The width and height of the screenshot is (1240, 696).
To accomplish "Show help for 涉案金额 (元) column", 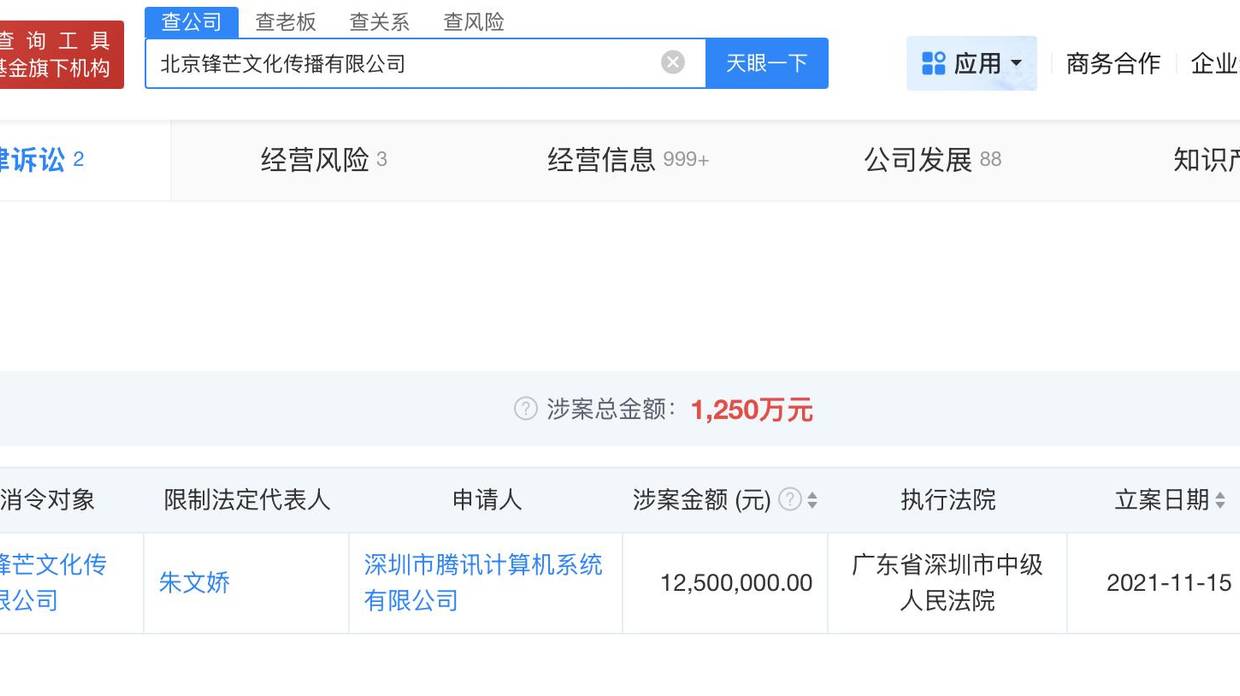I will click(790, 499).
